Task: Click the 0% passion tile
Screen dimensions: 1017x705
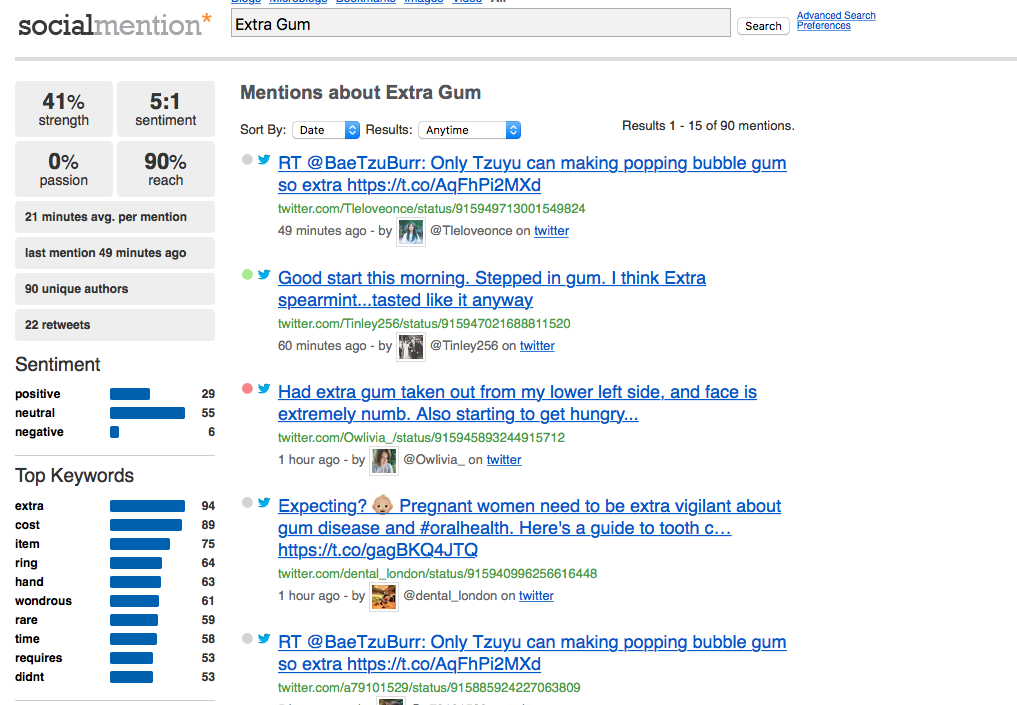Action: click(64, 169)
